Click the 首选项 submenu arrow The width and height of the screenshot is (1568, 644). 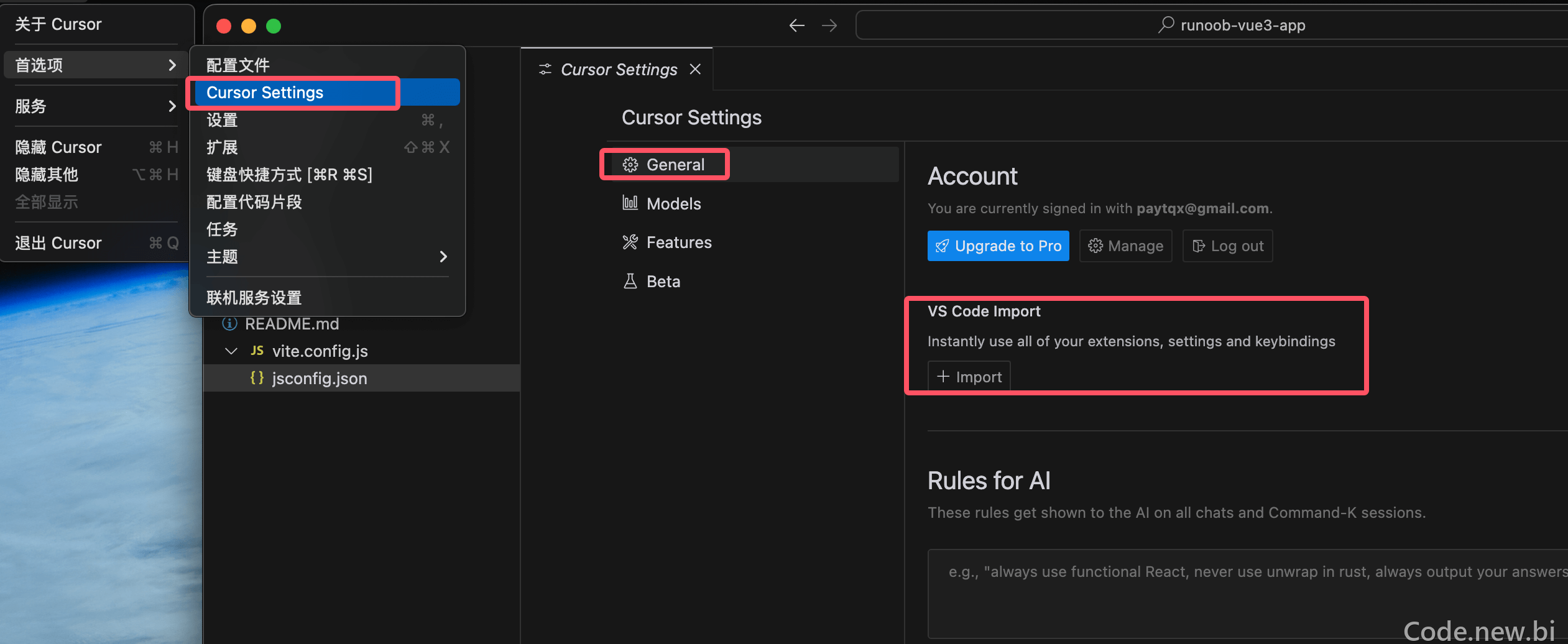(x=172, y=65)
